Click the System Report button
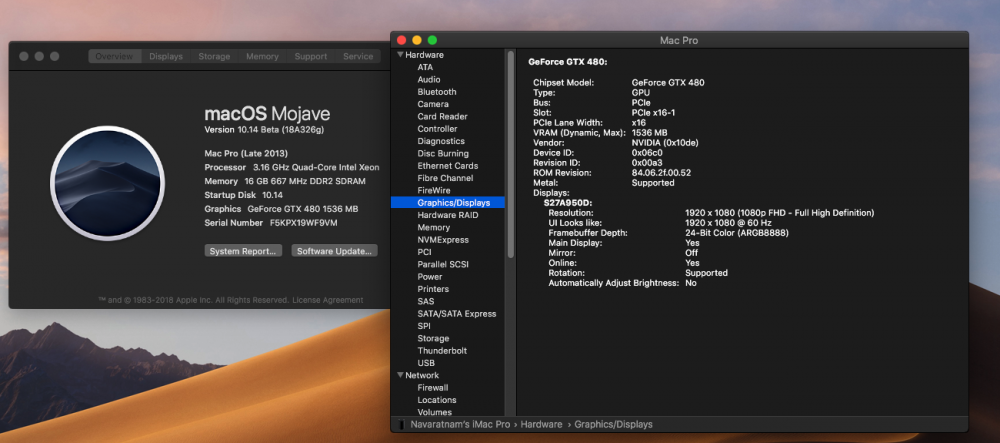The image size is (1000, 443). tap(243, 251)
